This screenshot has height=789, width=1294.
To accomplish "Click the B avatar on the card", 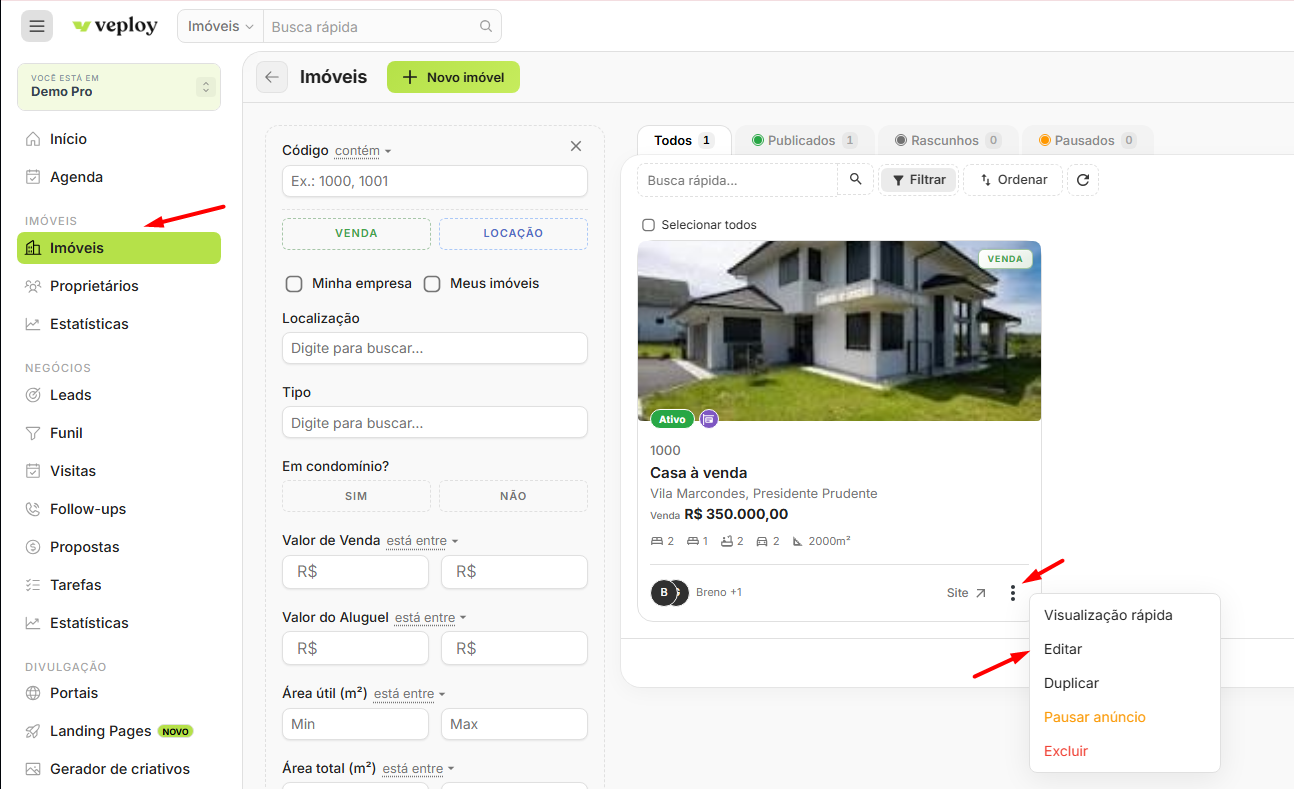I will coord(664,592).
